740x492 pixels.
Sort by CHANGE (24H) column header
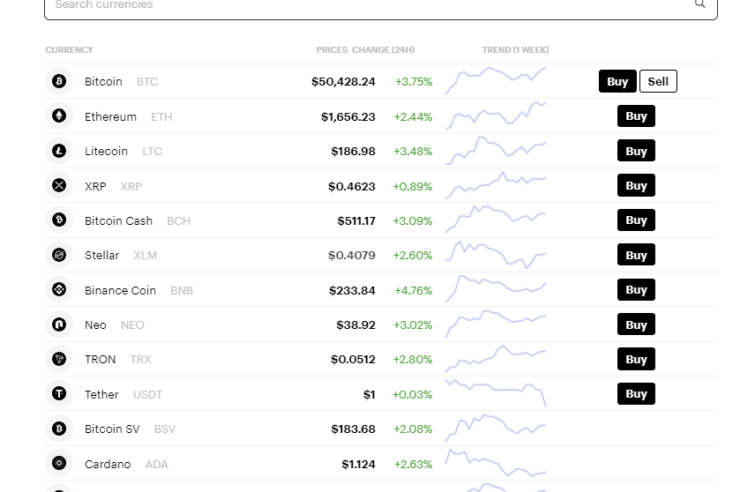pyautogui.click(x=383, y=50)
